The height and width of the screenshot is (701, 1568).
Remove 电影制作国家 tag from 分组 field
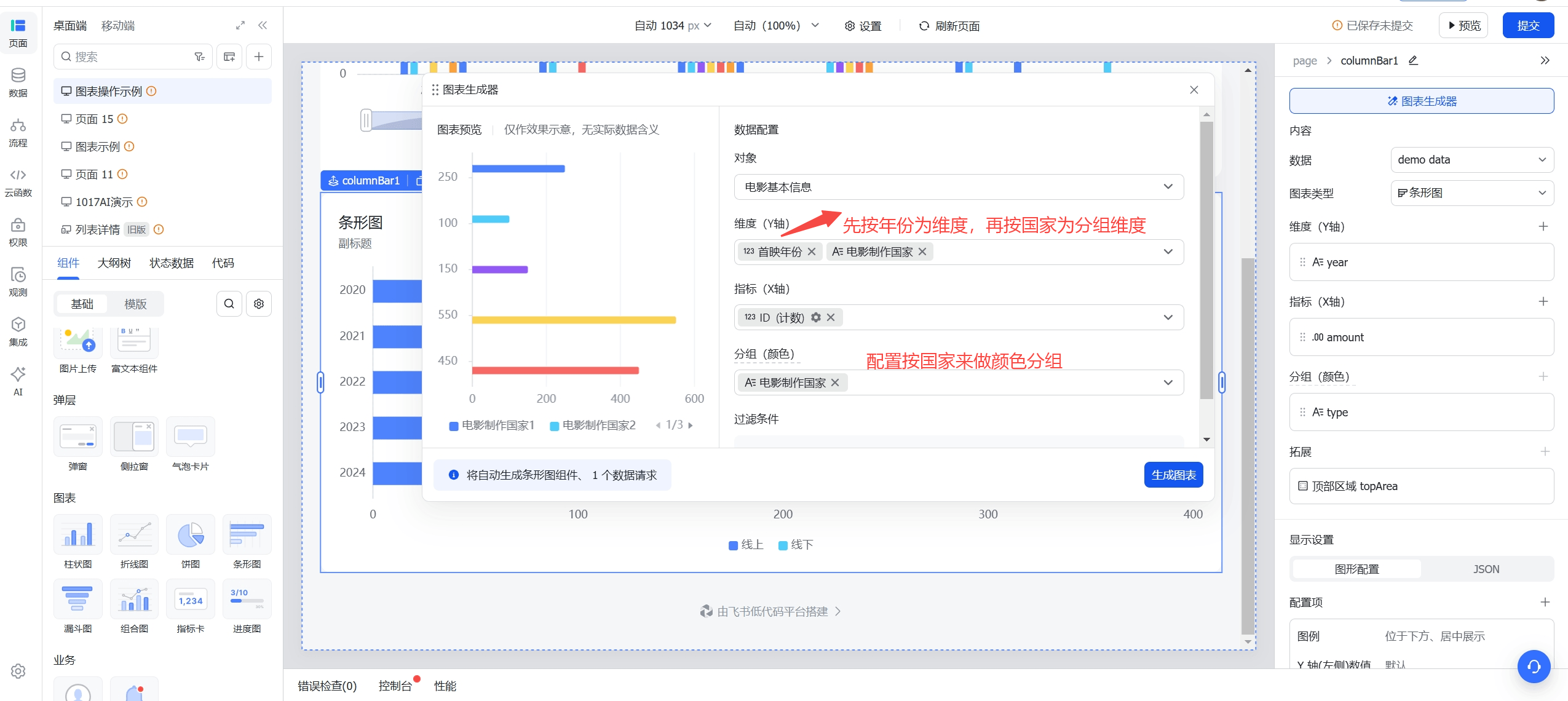[835, 382]
